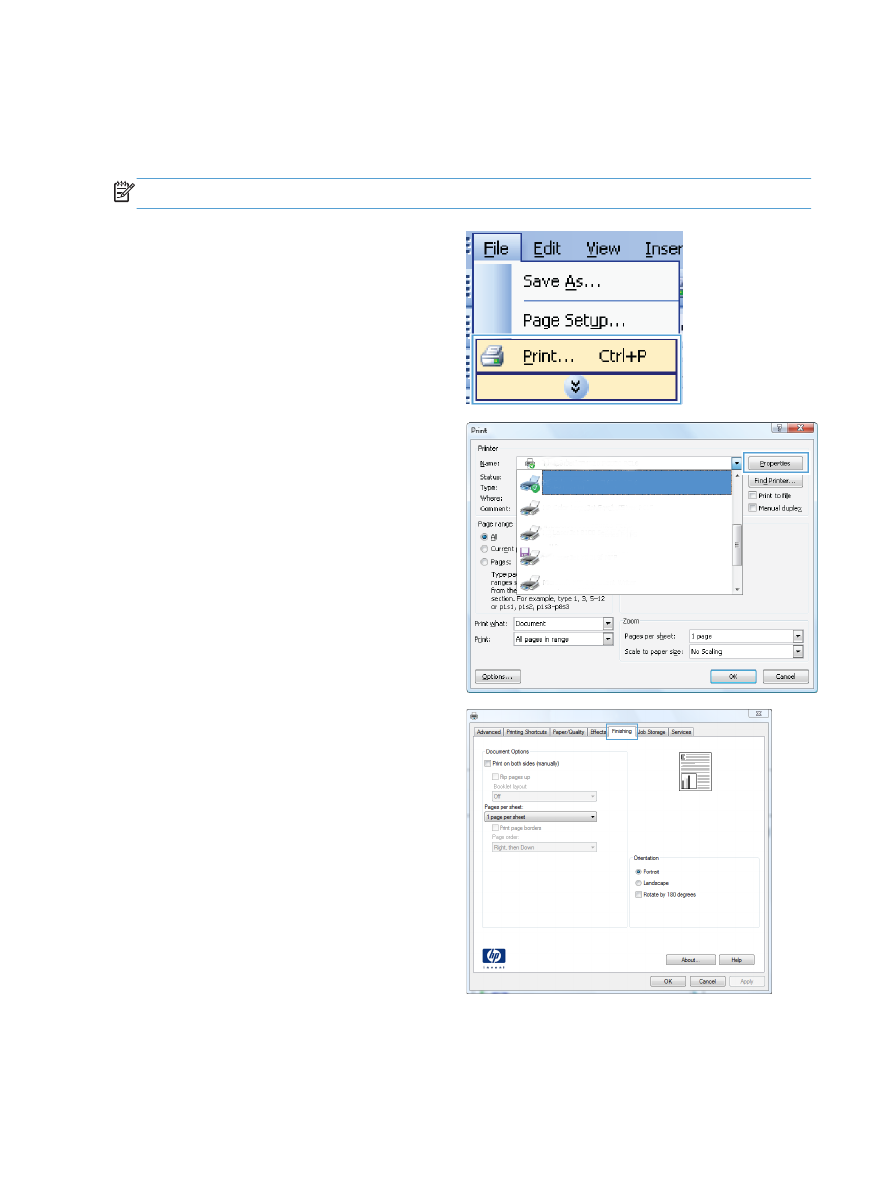Check the Flip pages up checkbox
Image resolution: width=893 pixels, height=1188 pixels.
tap(495, 777)
